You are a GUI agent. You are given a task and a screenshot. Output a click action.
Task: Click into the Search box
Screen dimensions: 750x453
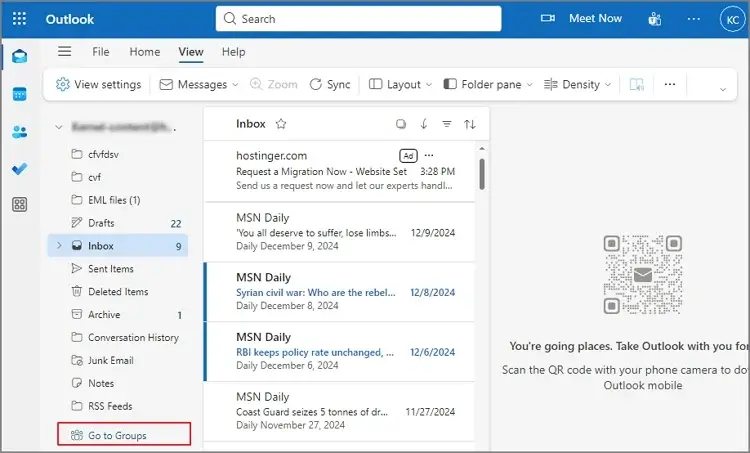point(360,18)
